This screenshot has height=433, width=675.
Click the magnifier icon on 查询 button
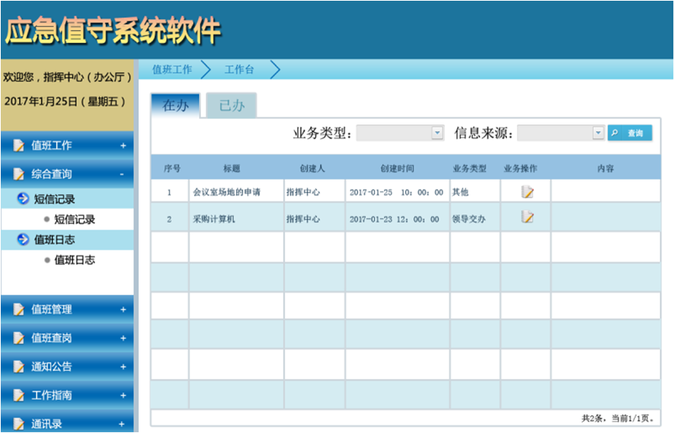pyautogui.click(x=615, y=133)
